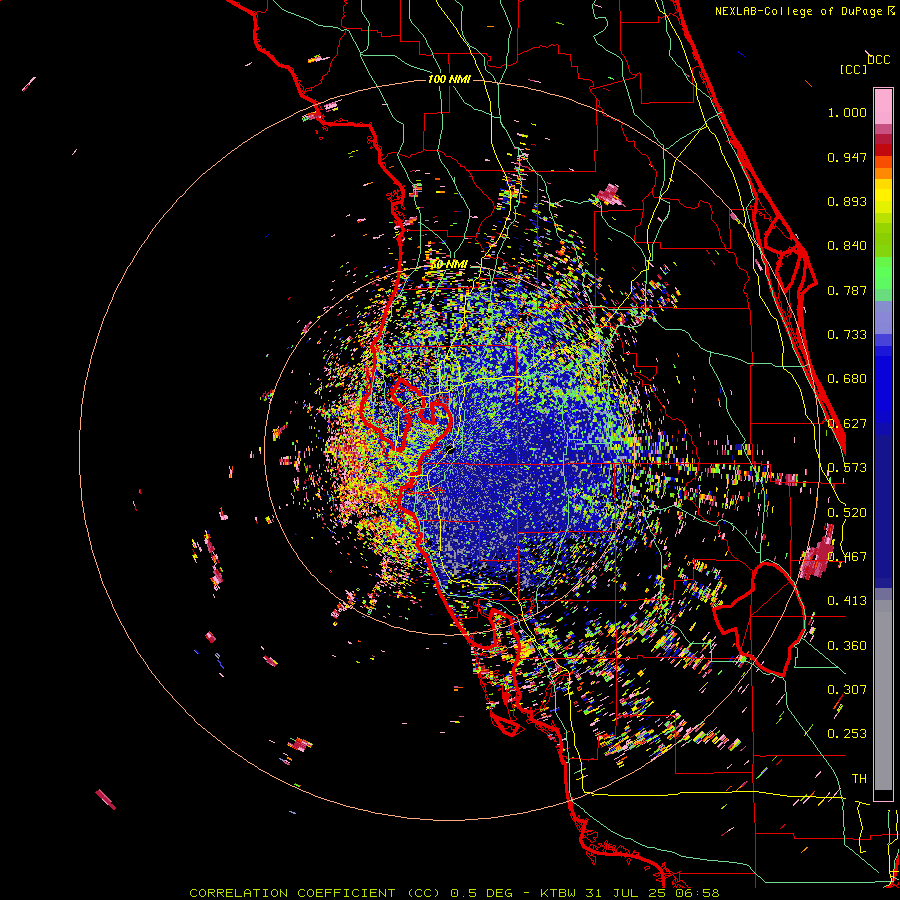Click the KTBW station identifier in caption
Image resolution: width=900 pixels, height=900 pixels.
tap(560, 893)
